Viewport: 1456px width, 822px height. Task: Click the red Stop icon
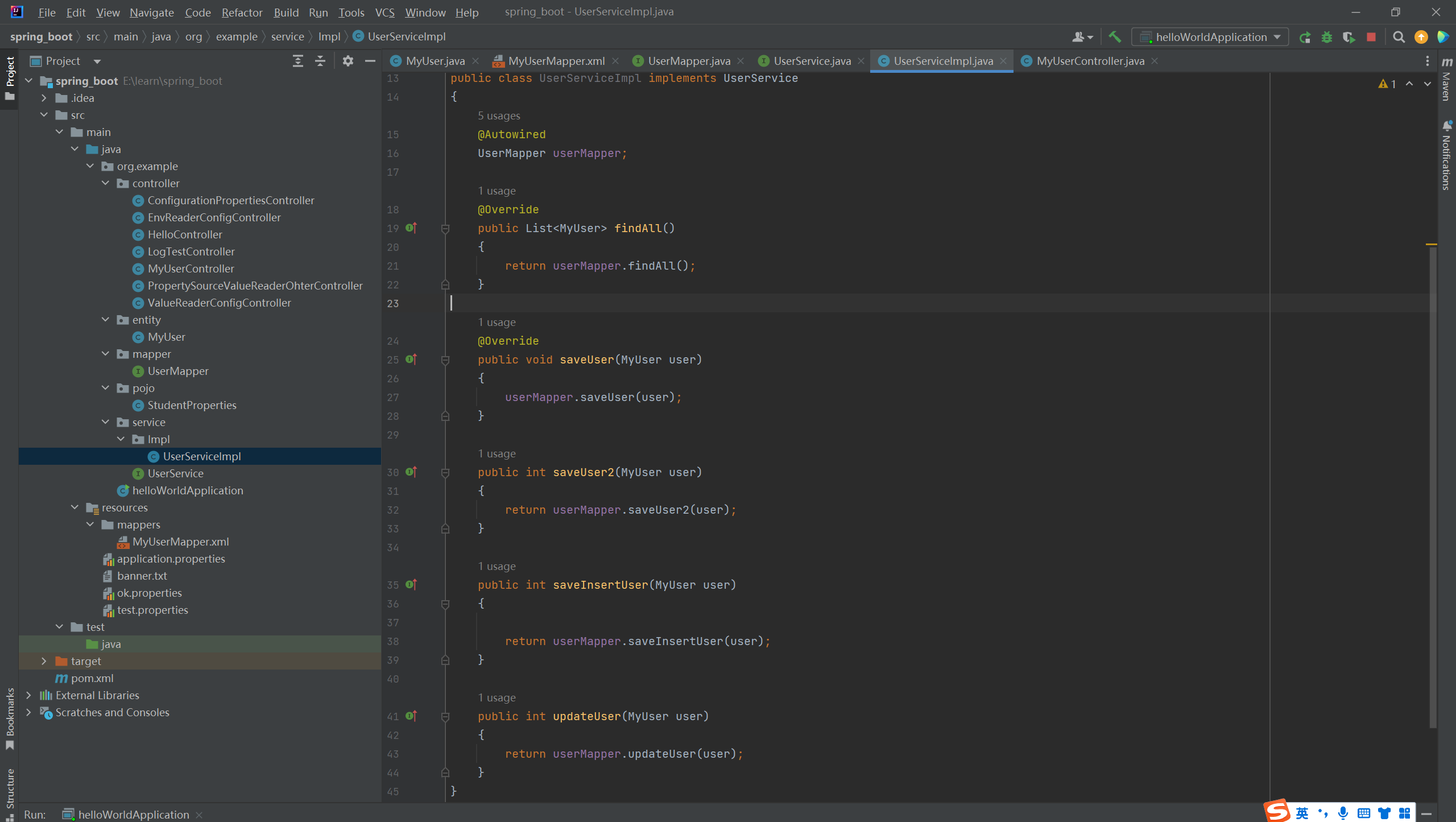[1371, 37]
